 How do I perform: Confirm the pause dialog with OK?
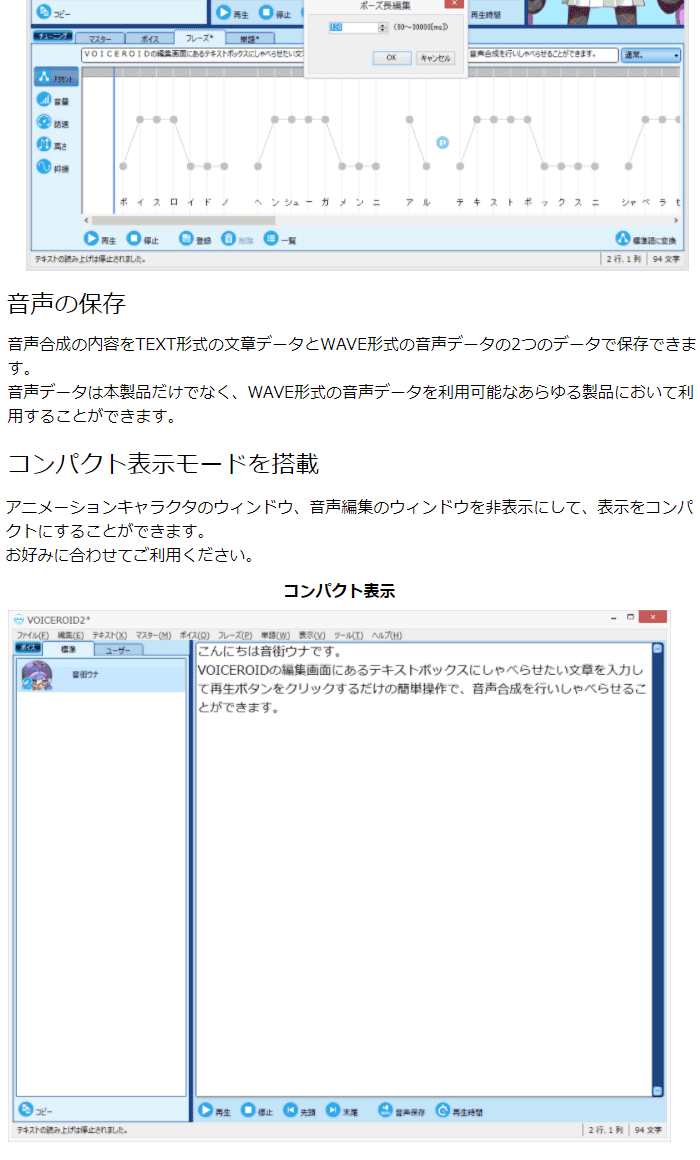click(x=391, y=58)
